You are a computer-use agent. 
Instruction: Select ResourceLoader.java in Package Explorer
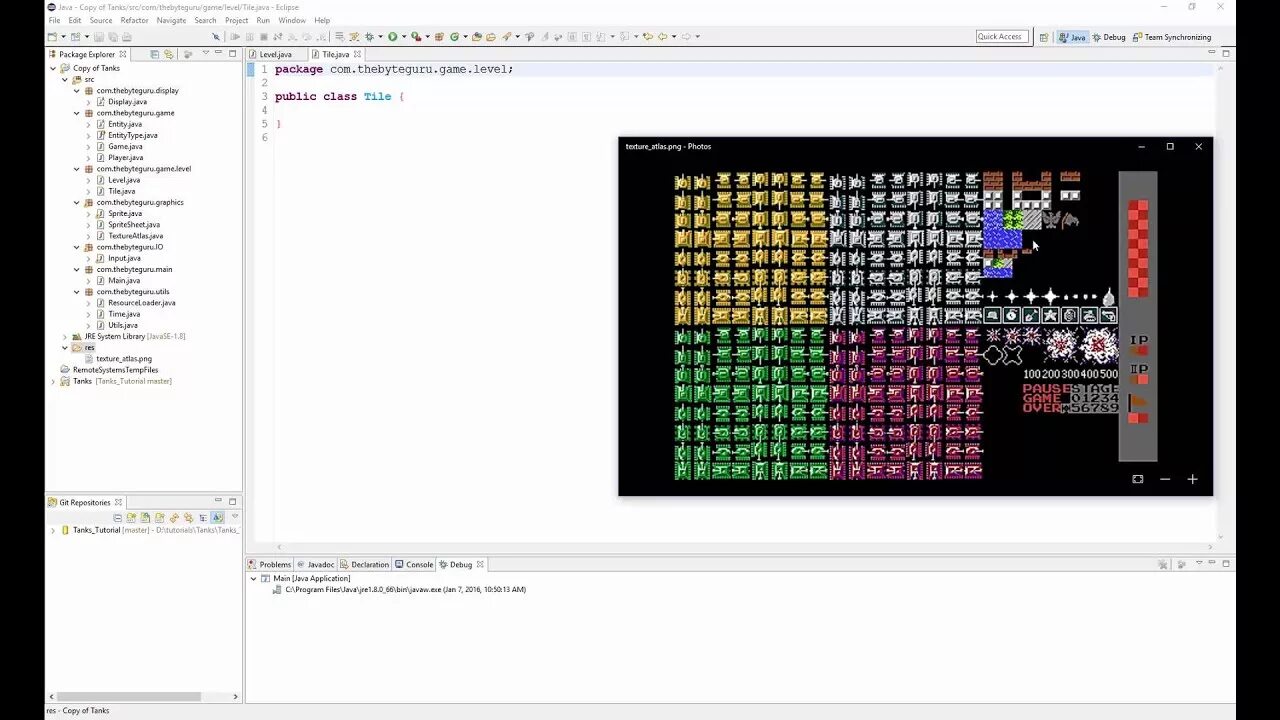141,303
